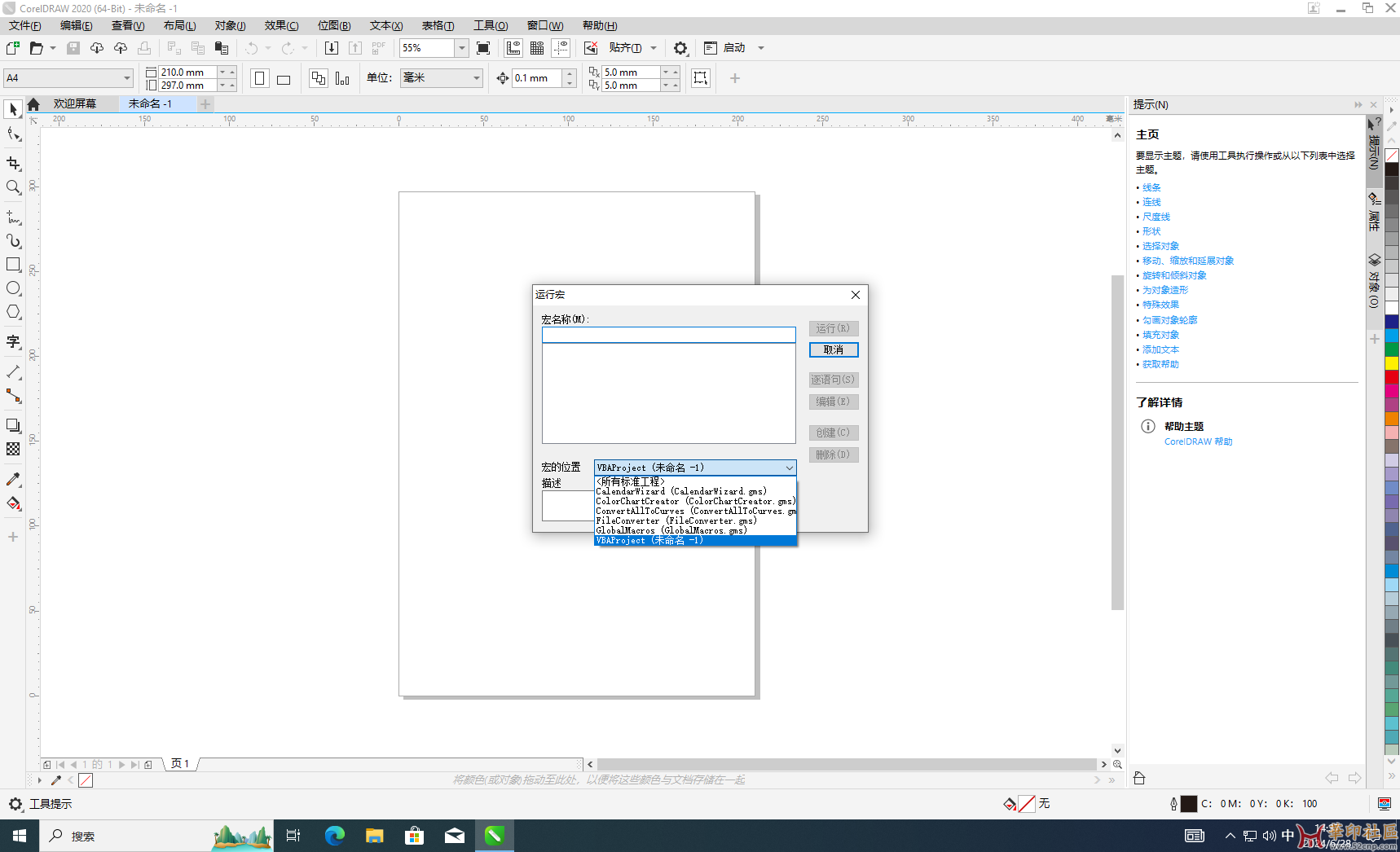Pick the yellow swatch in palette
The image size is (1400, 852).
(1392, 362)
